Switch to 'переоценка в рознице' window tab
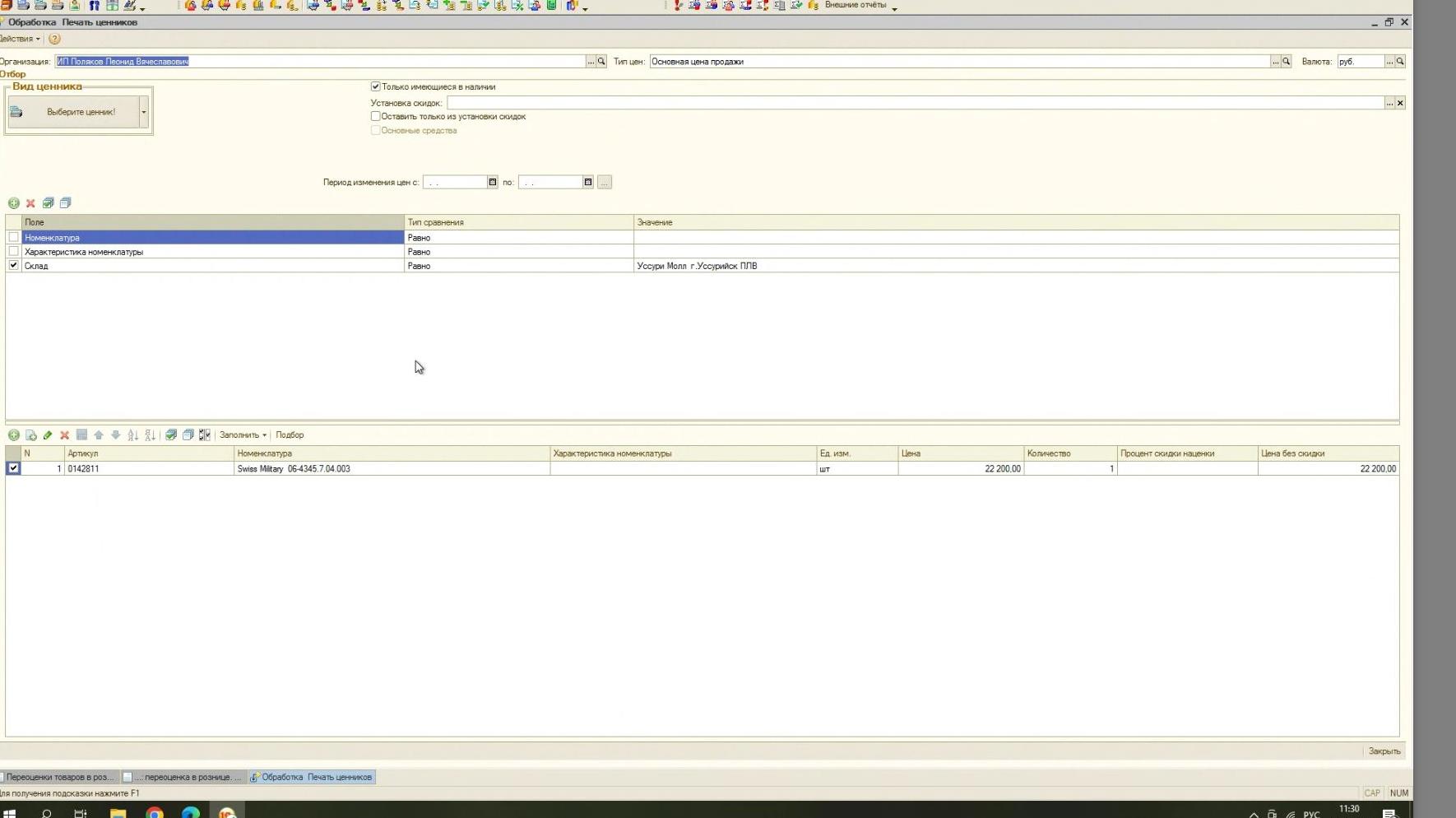 tap(183, 777)
